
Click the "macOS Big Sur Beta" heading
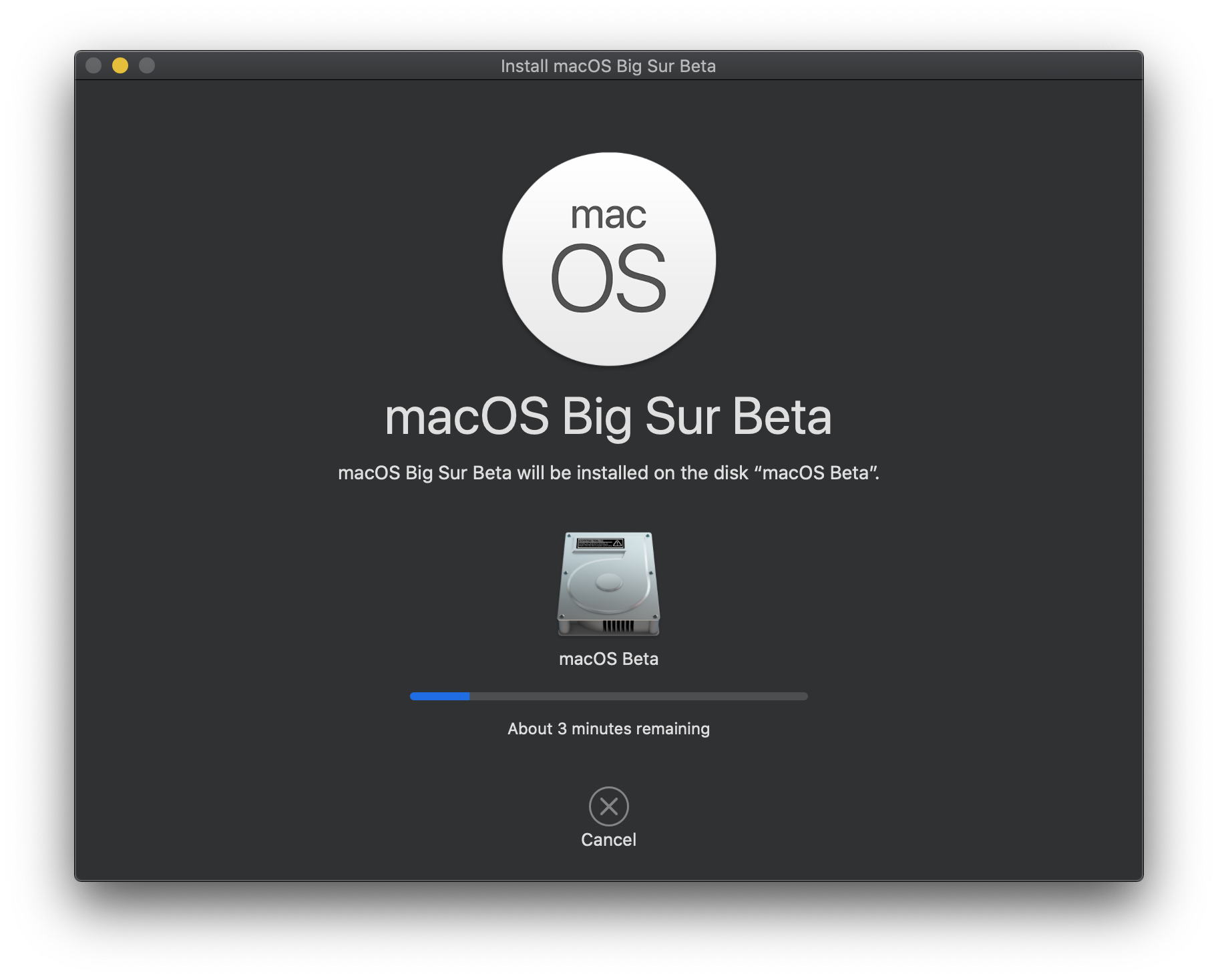pos(608,417)
